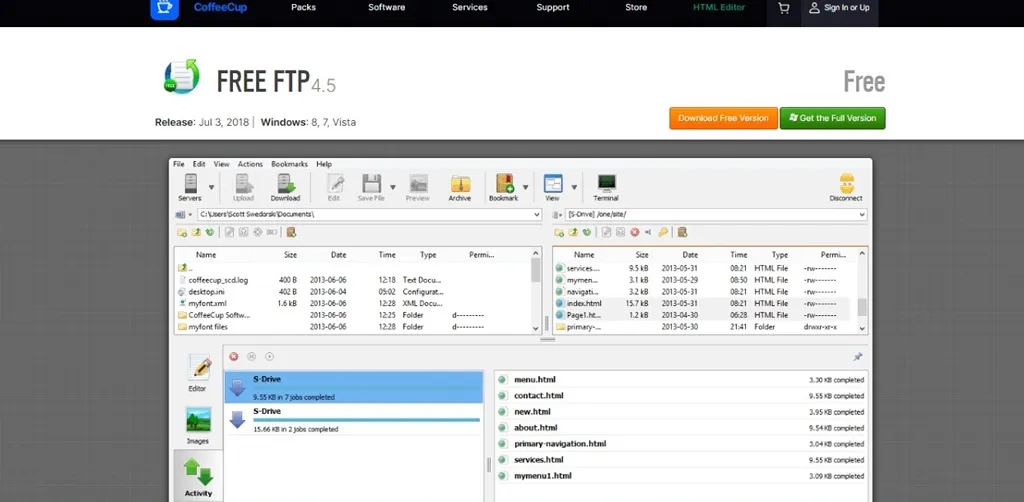Open the Help menu

pos(324,164)
